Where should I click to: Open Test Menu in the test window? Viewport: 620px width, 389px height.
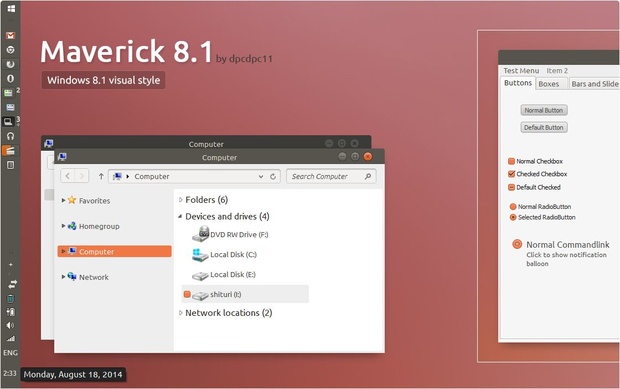pyautogui.click(x=521, y=71)
